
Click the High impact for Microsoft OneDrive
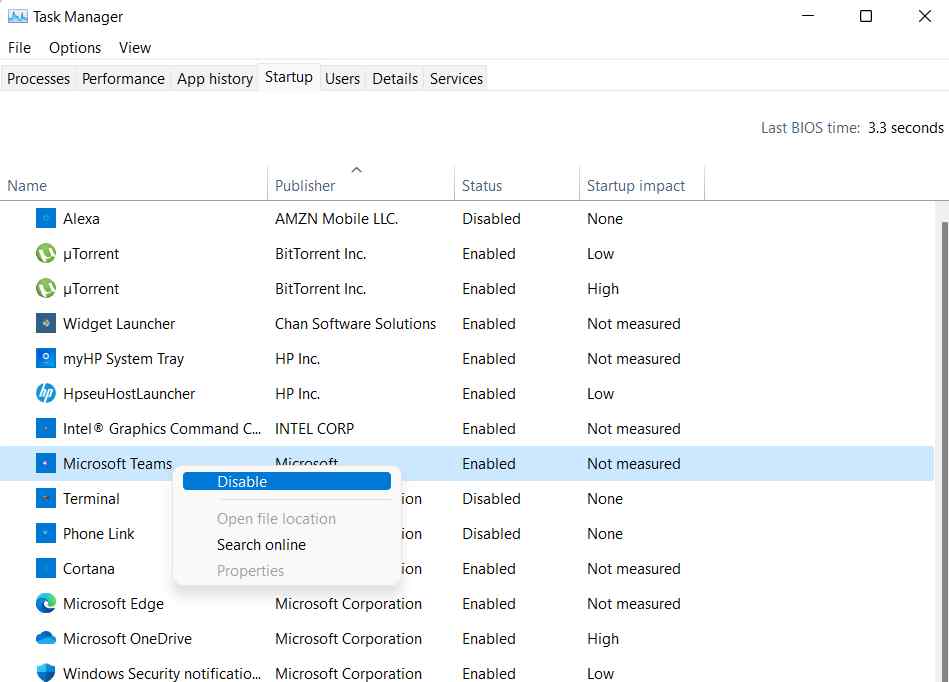(603, 639)
